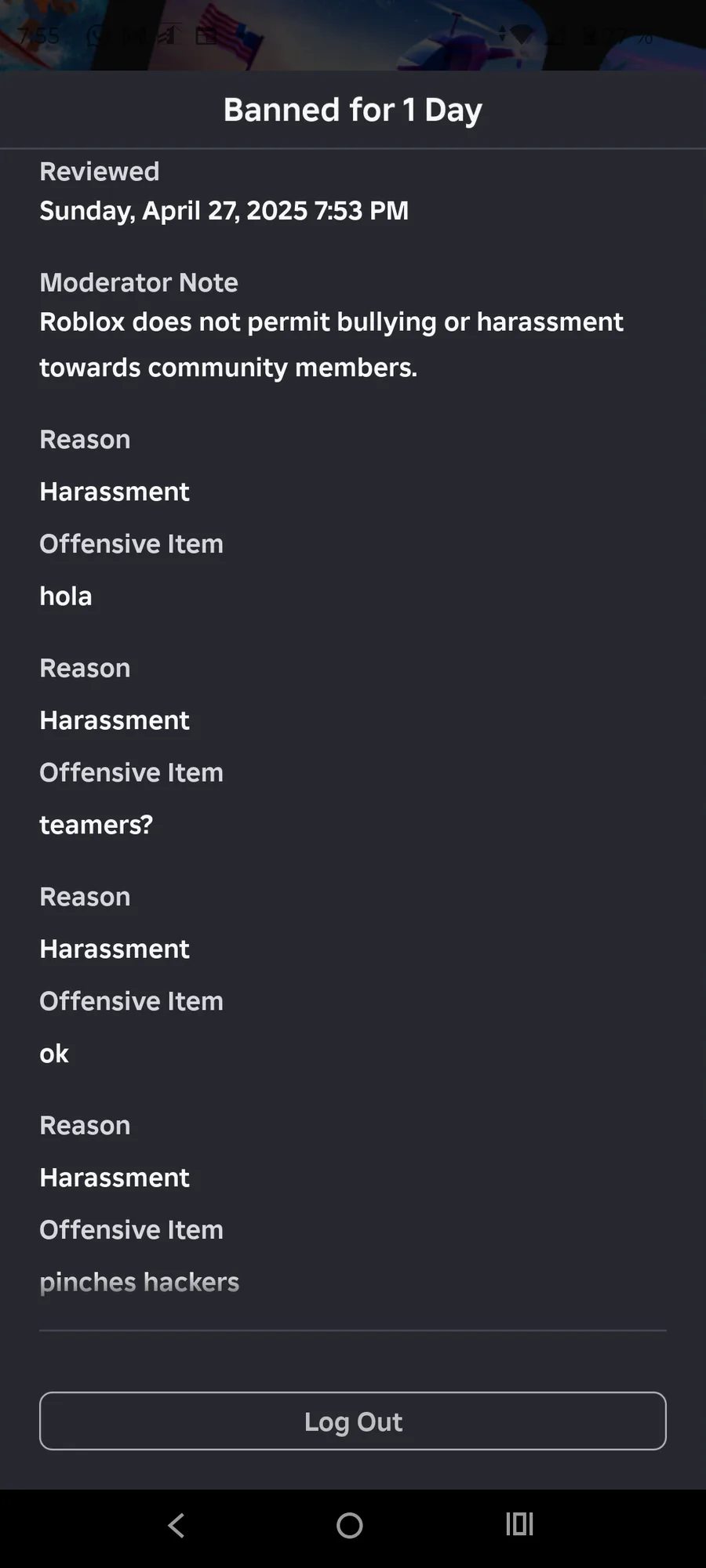Tap the first "Harassment" reason entry
This screenshot has width=706, height=1568.
(115, 492)
